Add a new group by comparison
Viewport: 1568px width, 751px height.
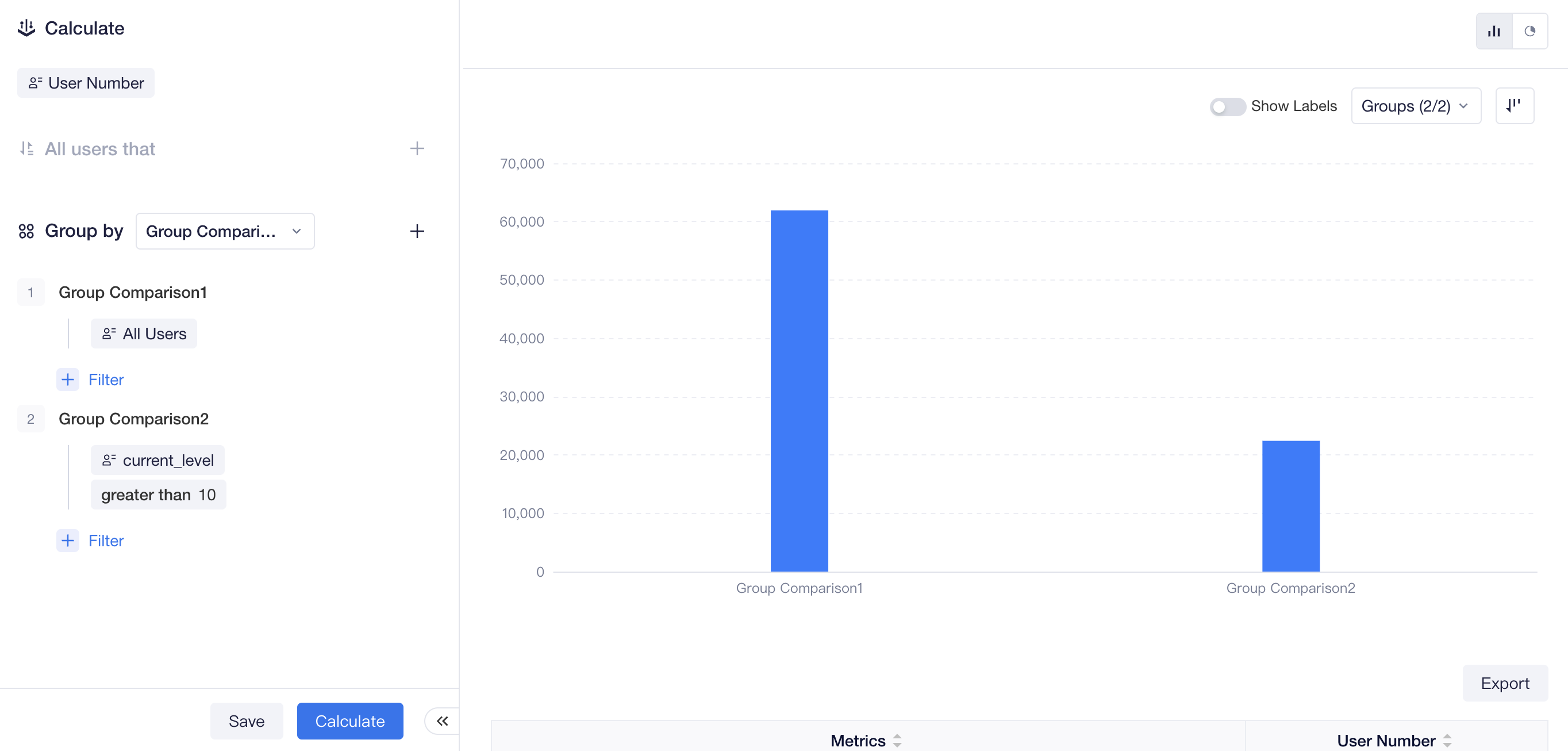point(417,231)
